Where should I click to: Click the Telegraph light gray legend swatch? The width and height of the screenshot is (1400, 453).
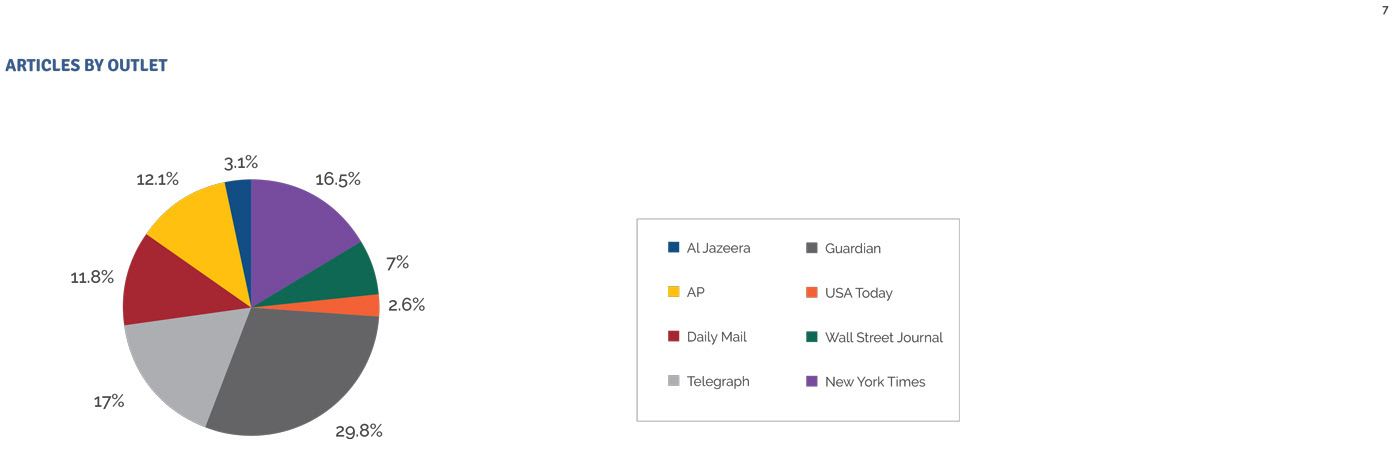(x=673, y=381)
